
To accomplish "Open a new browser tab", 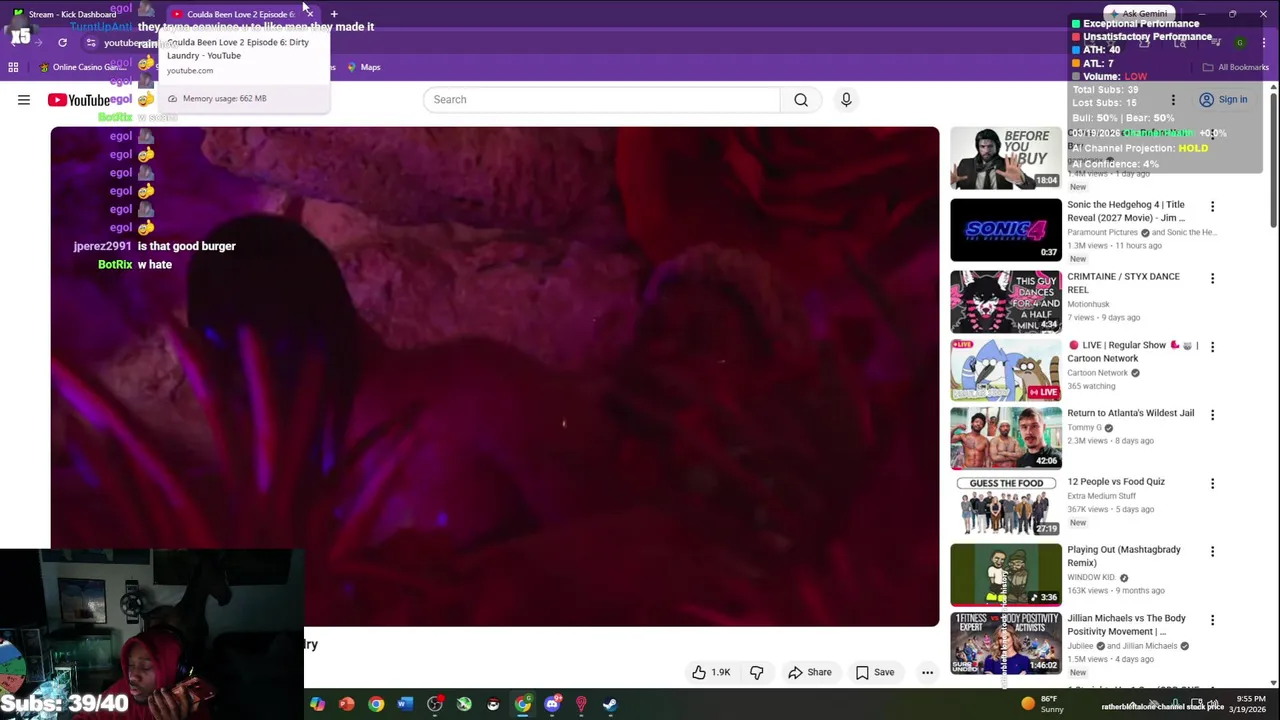I will click(334, 14).
